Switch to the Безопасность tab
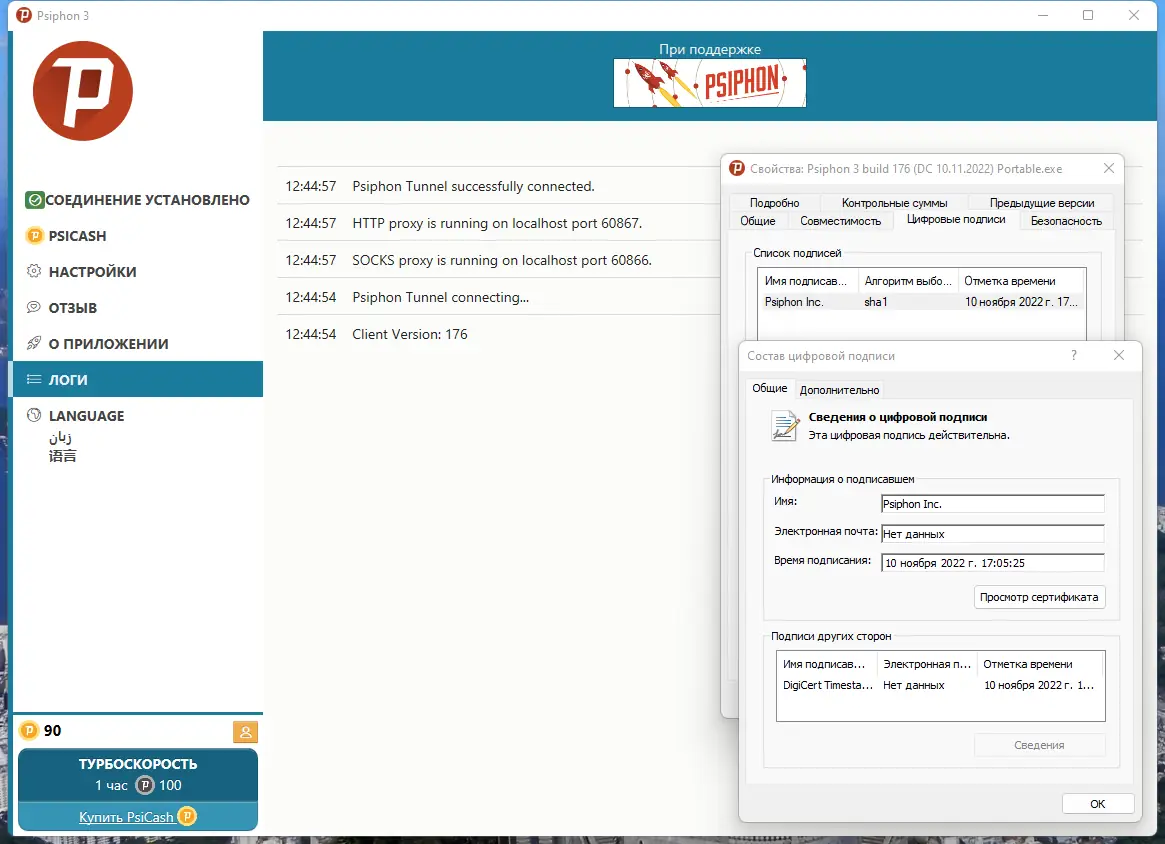Screen dimensions: 1165x844 click(1066, 221)
